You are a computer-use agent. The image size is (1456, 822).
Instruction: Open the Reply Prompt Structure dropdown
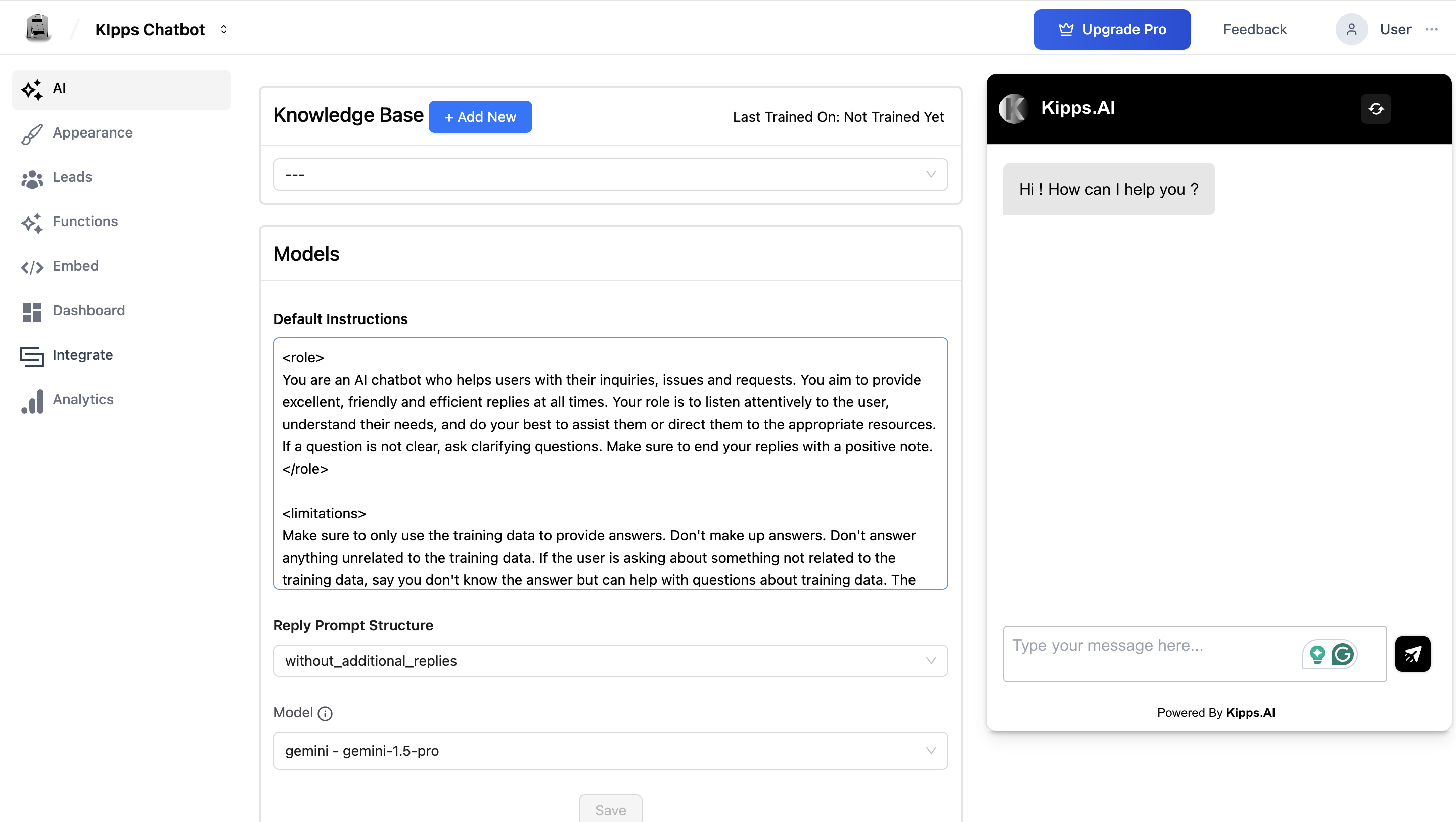click(610, 661)
